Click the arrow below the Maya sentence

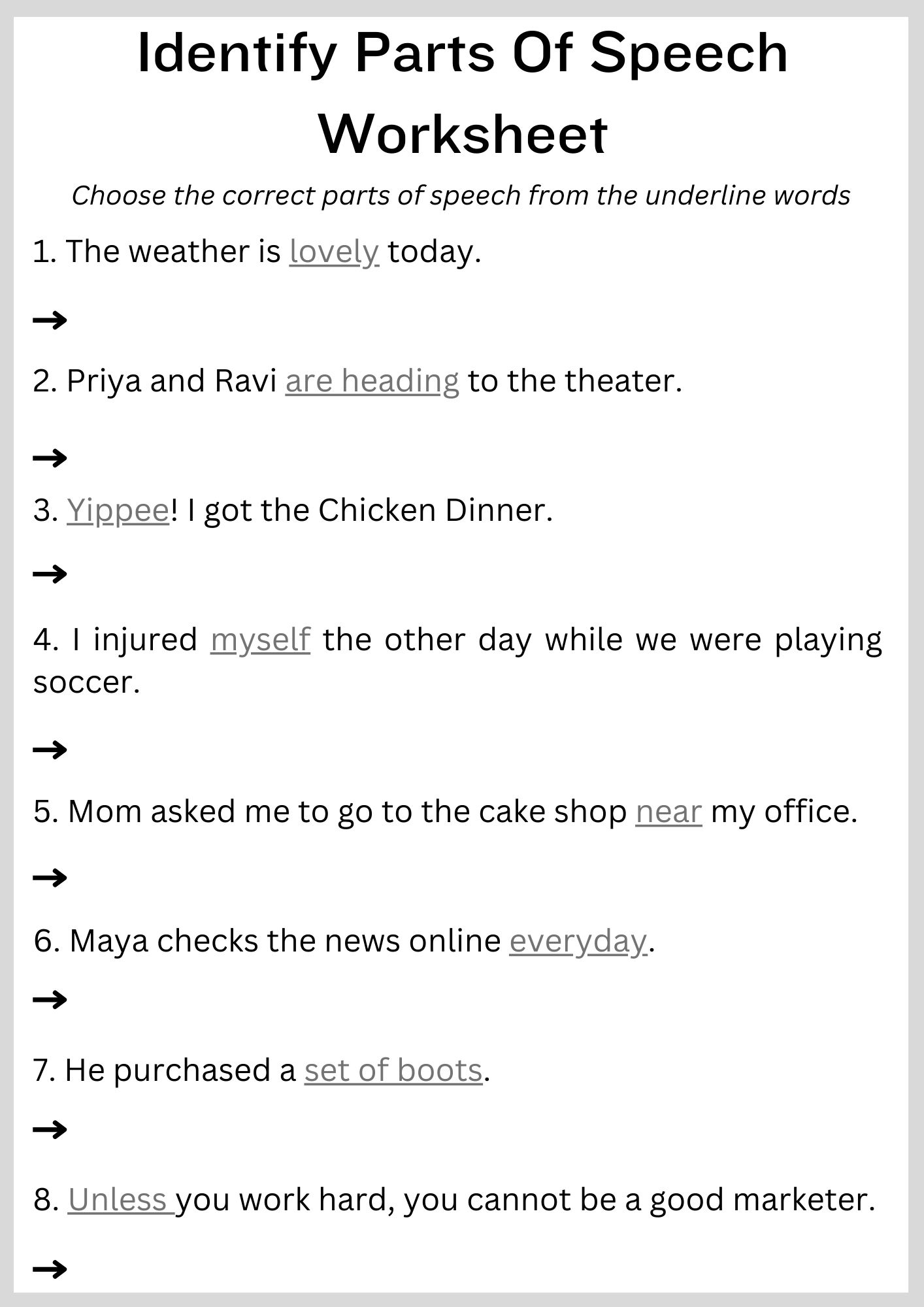[x=50, y=999]
